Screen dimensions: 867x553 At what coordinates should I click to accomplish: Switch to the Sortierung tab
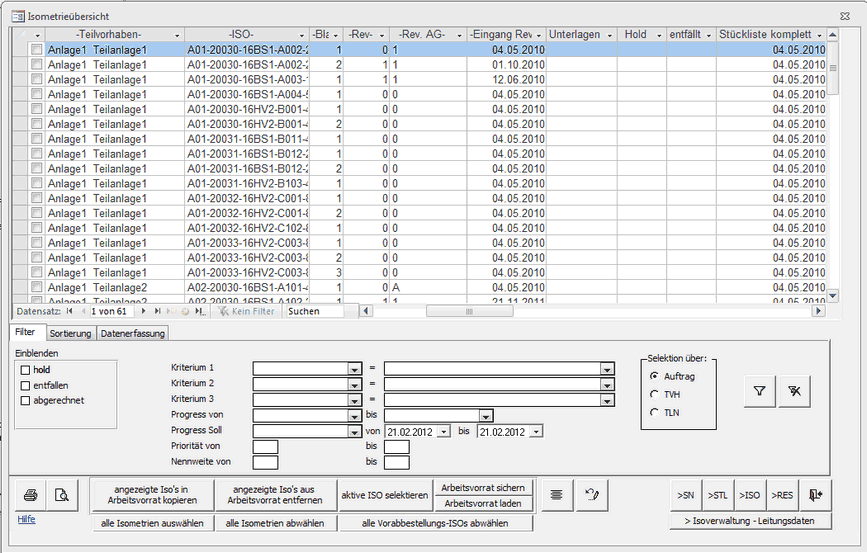70,333
